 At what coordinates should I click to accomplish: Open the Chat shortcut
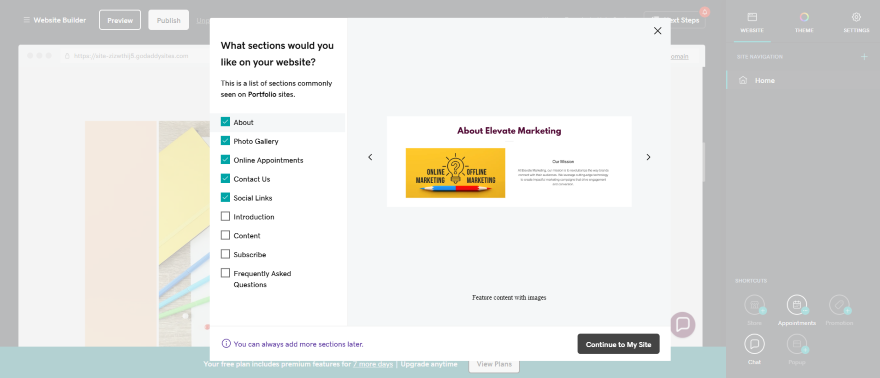point(754,349)
